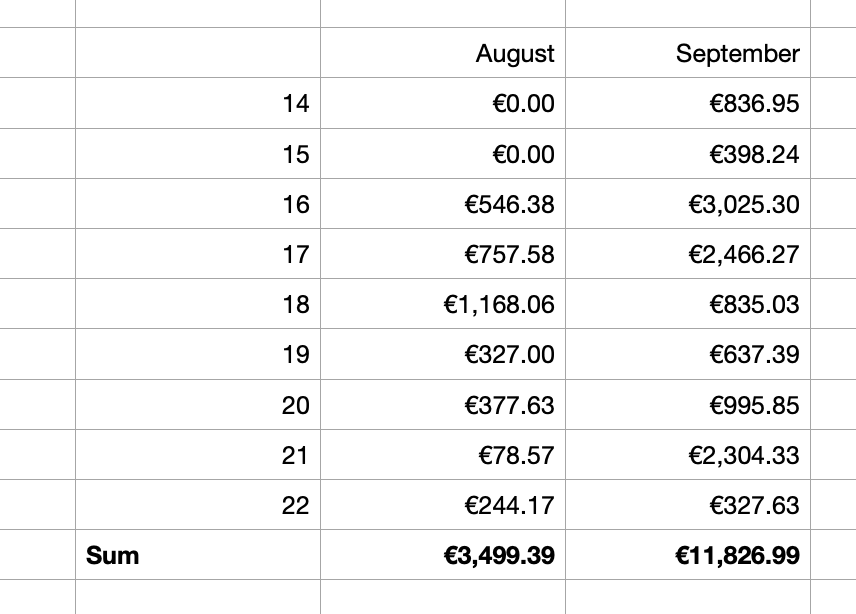Click the cell with €327.00
Screen dimensions: 856x614
(x=443, y=354)
